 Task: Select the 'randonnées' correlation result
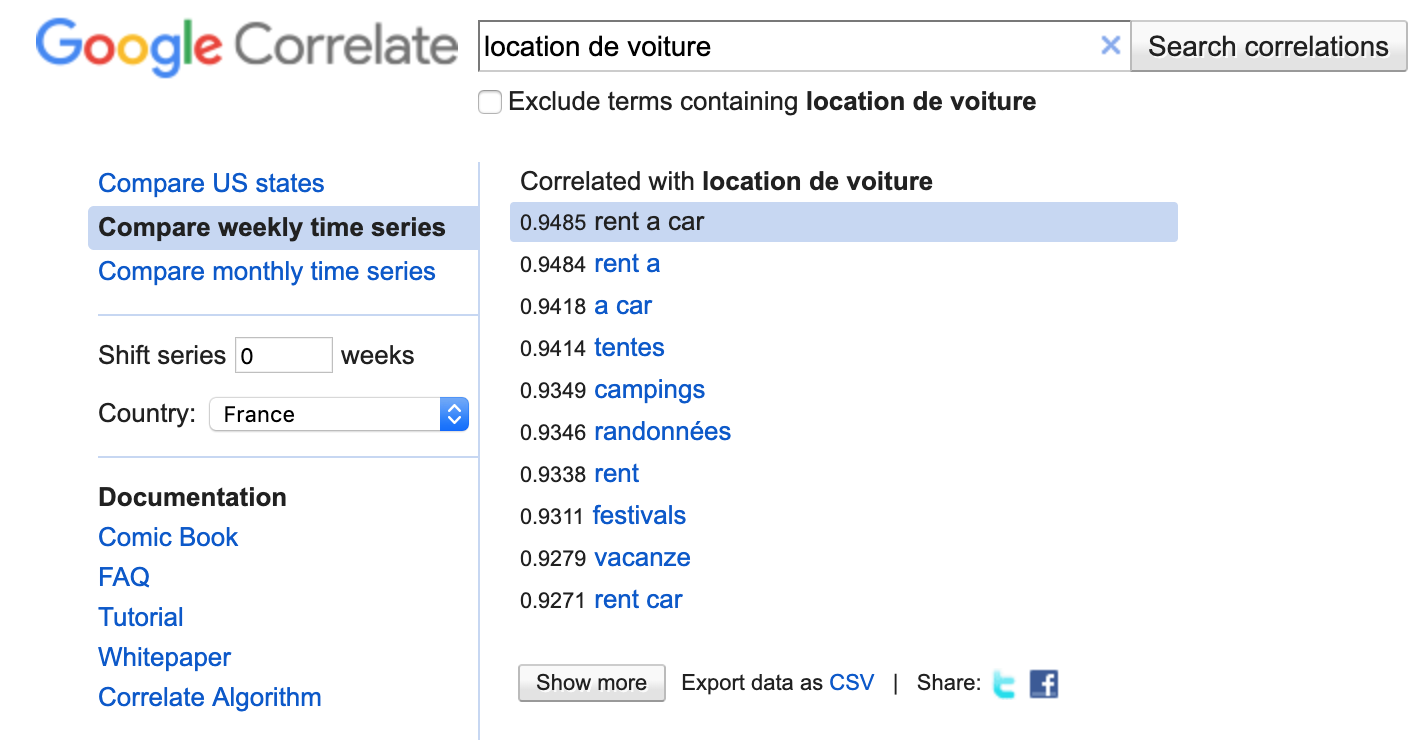point(662,431)
